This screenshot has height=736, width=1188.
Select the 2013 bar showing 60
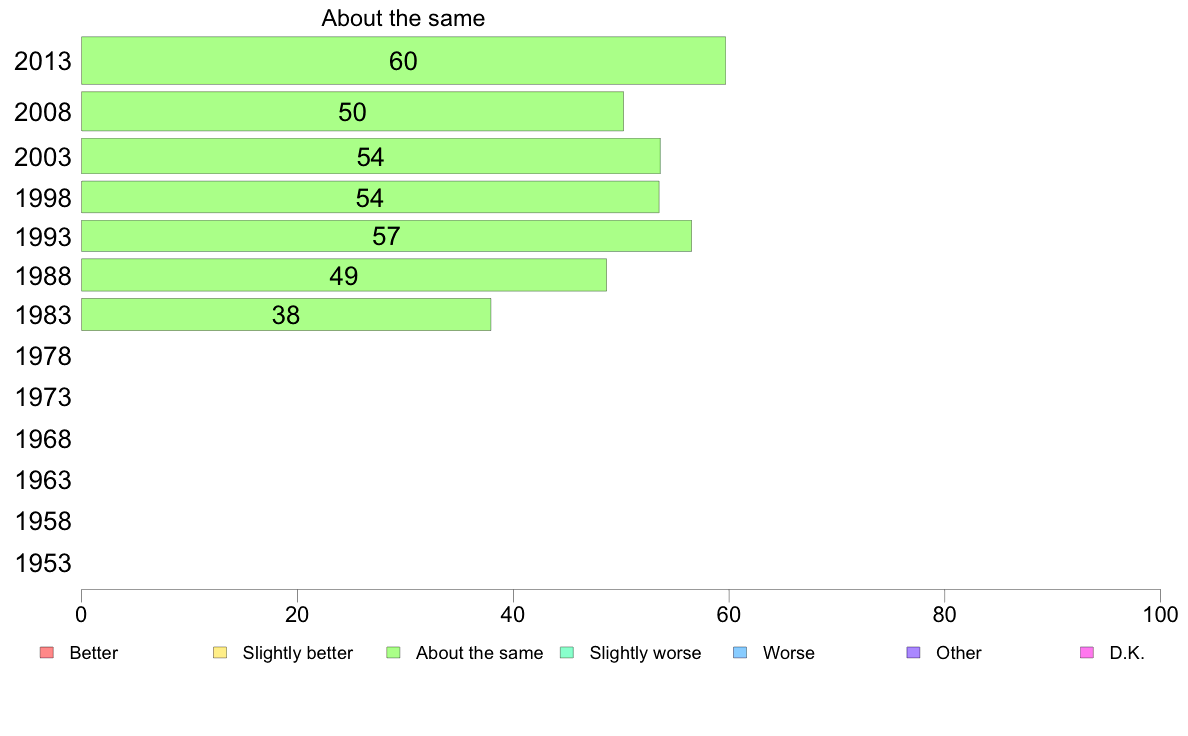tap(403, 61)
